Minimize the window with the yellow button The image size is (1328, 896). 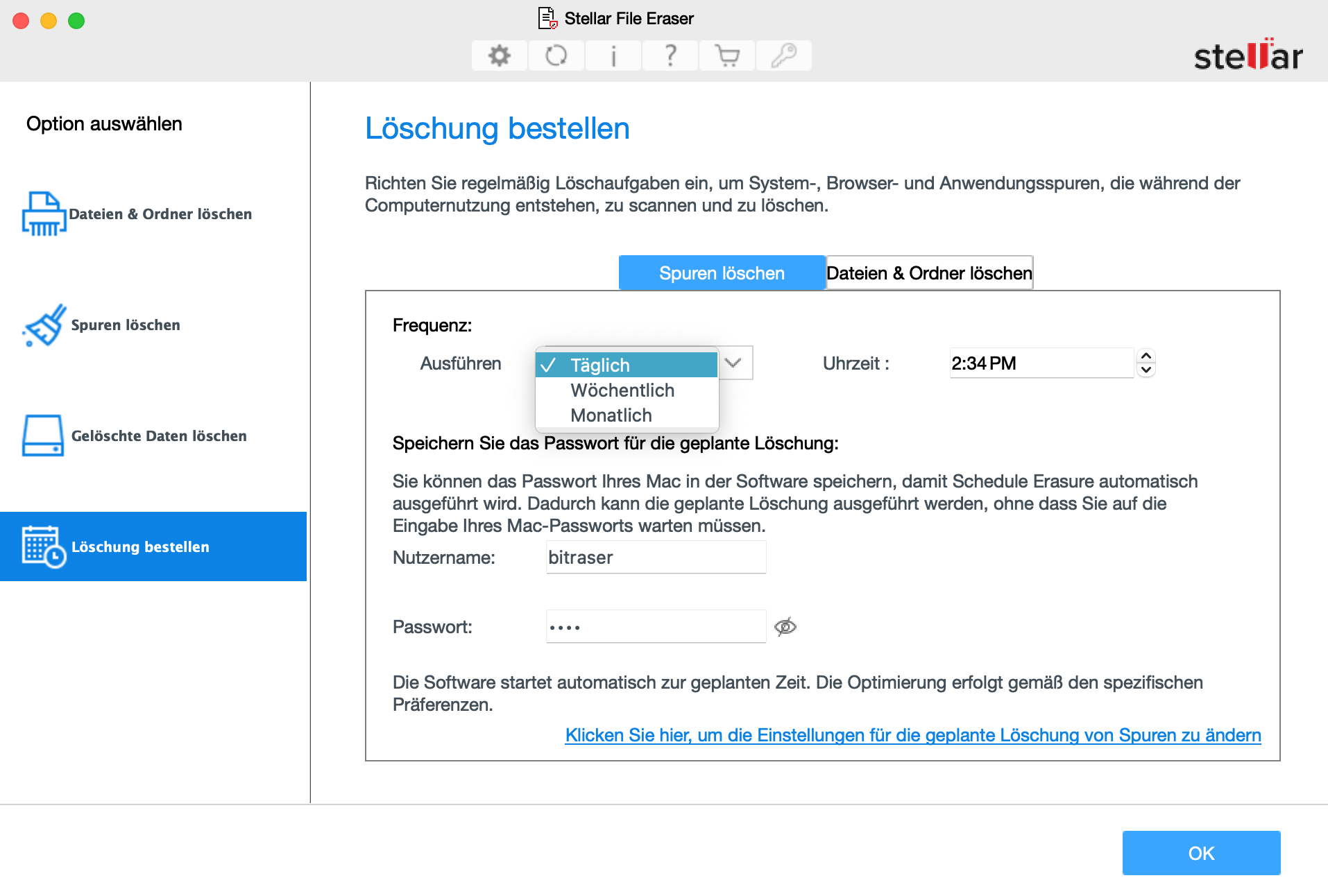coord(49,21)
